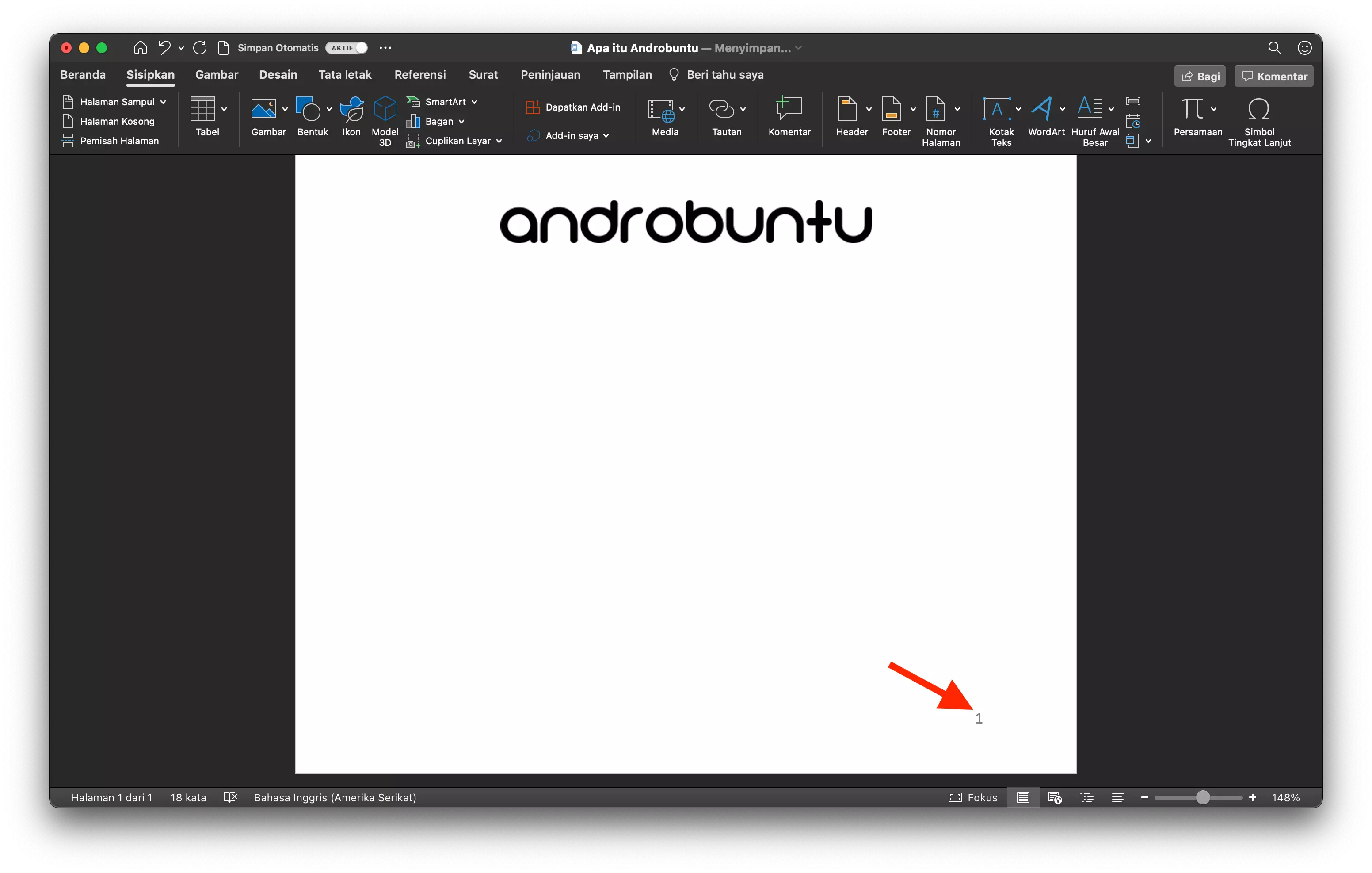This screenshot has width=1372, height=873.
Task: Insert a Model 3D object
Action: [x=385, y=120]
